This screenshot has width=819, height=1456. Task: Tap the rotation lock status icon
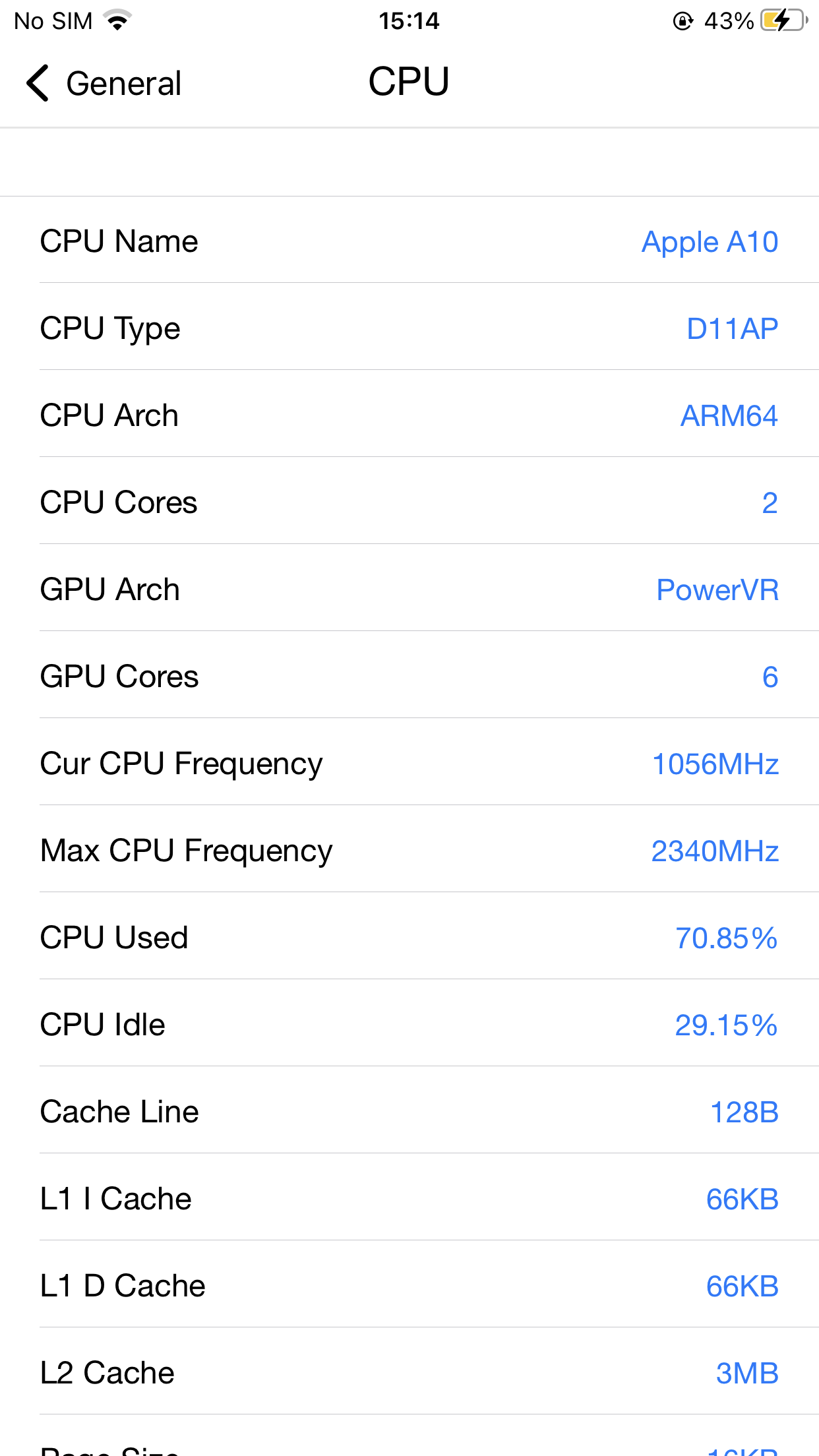(x=682, y=21)
